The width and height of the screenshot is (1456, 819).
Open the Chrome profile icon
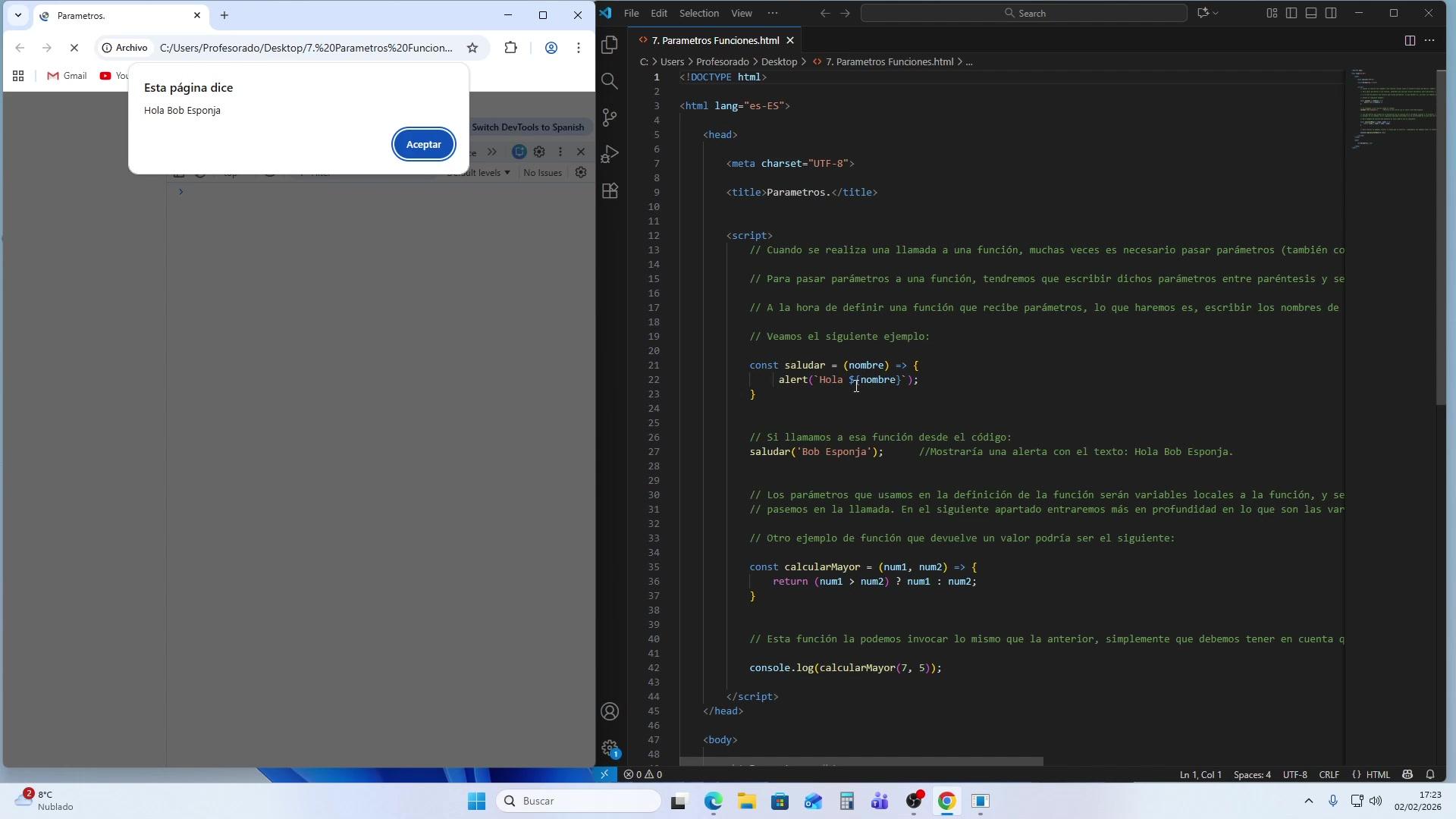click(551, 48)
